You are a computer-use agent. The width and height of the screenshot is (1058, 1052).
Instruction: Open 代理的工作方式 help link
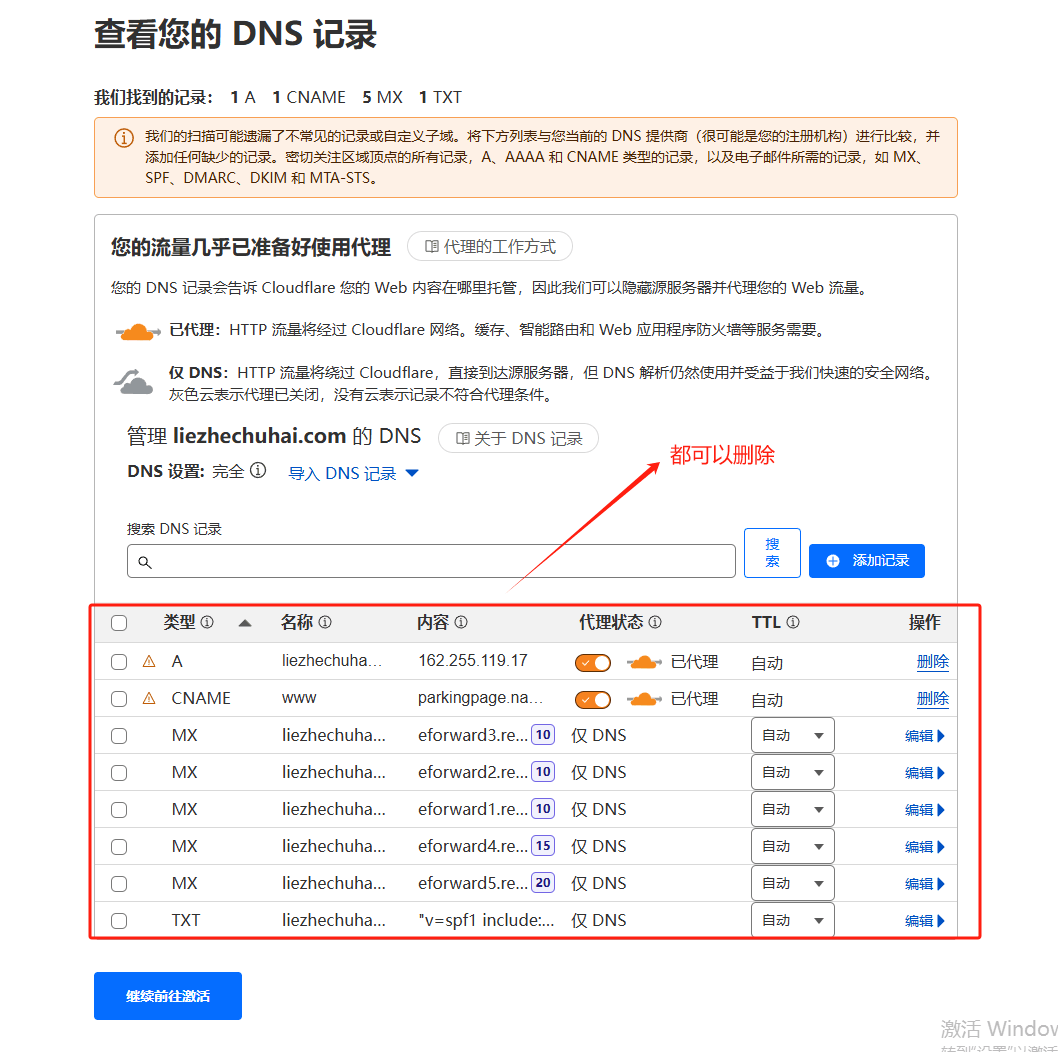(x=490, y=246)
